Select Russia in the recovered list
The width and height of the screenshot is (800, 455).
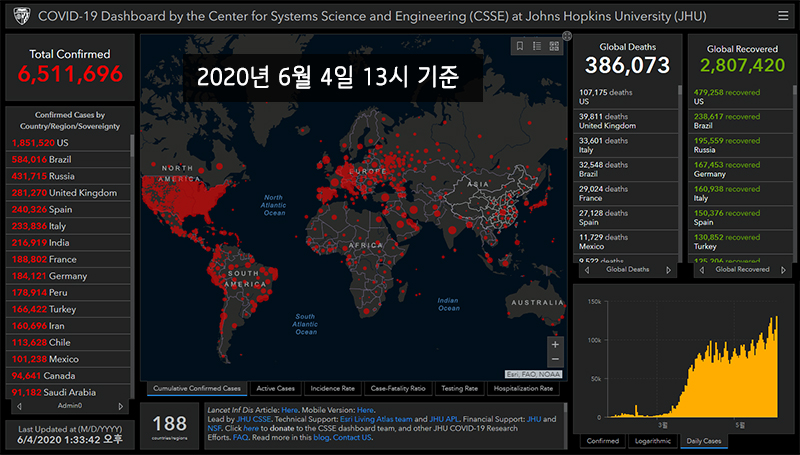(x=741, y=145)
